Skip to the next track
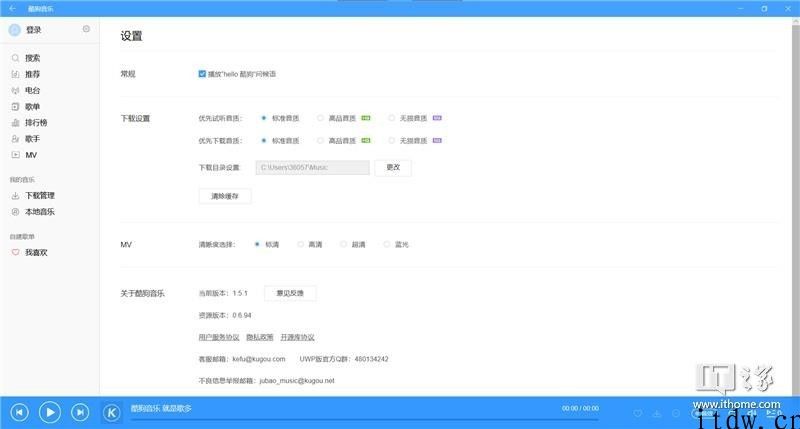This screenshot has width=800, height=429. click(80, 412)
